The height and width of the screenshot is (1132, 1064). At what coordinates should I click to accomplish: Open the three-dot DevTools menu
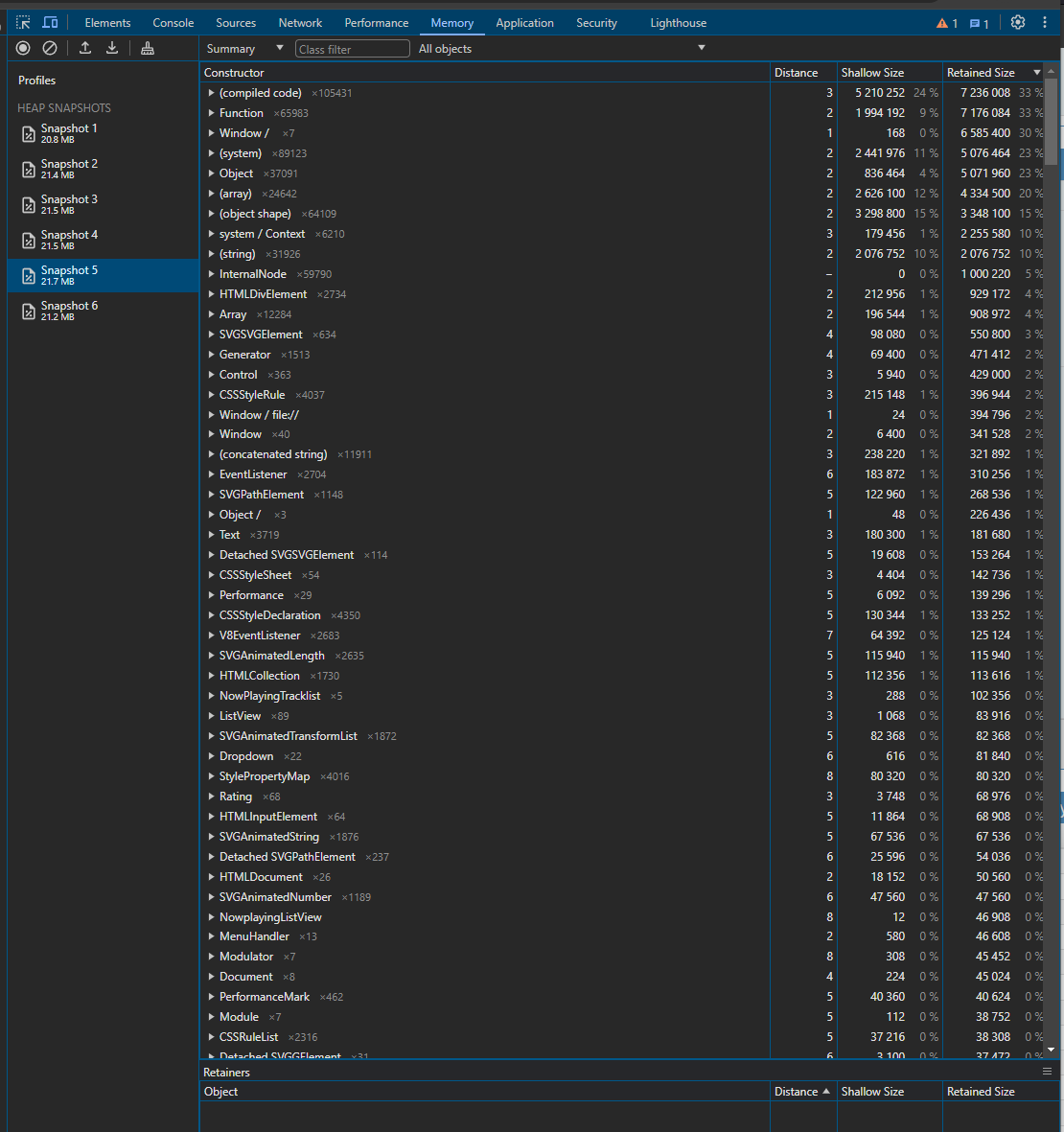[x=1045, y=22]
